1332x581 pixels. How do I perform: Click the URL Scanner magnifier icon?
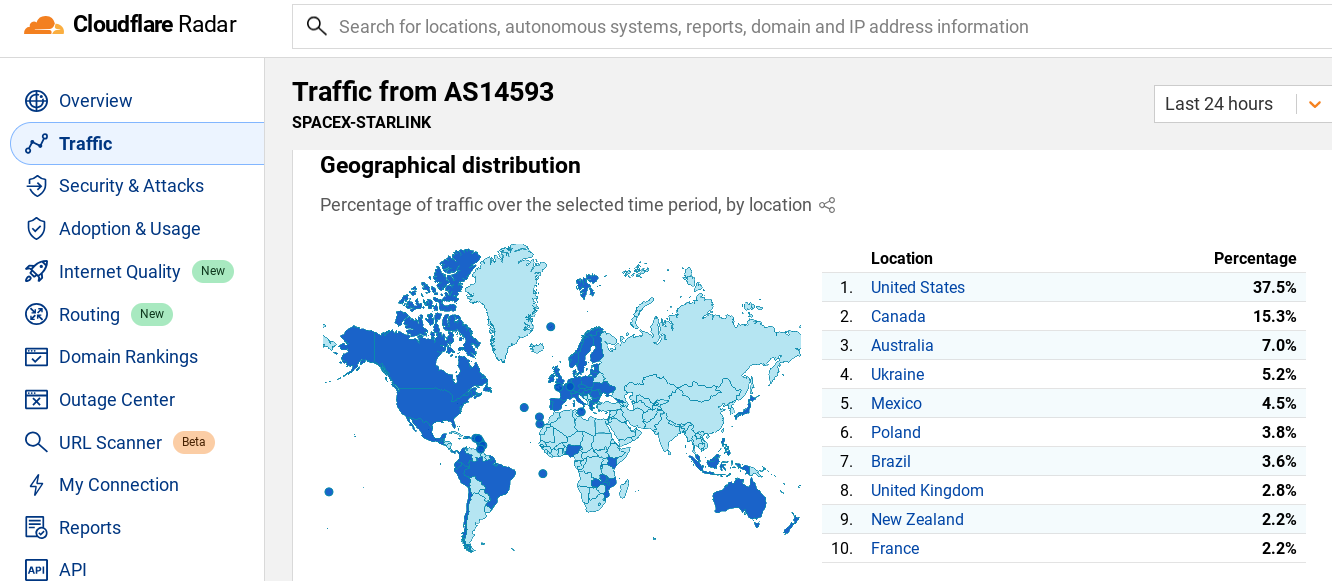point(36,443)
